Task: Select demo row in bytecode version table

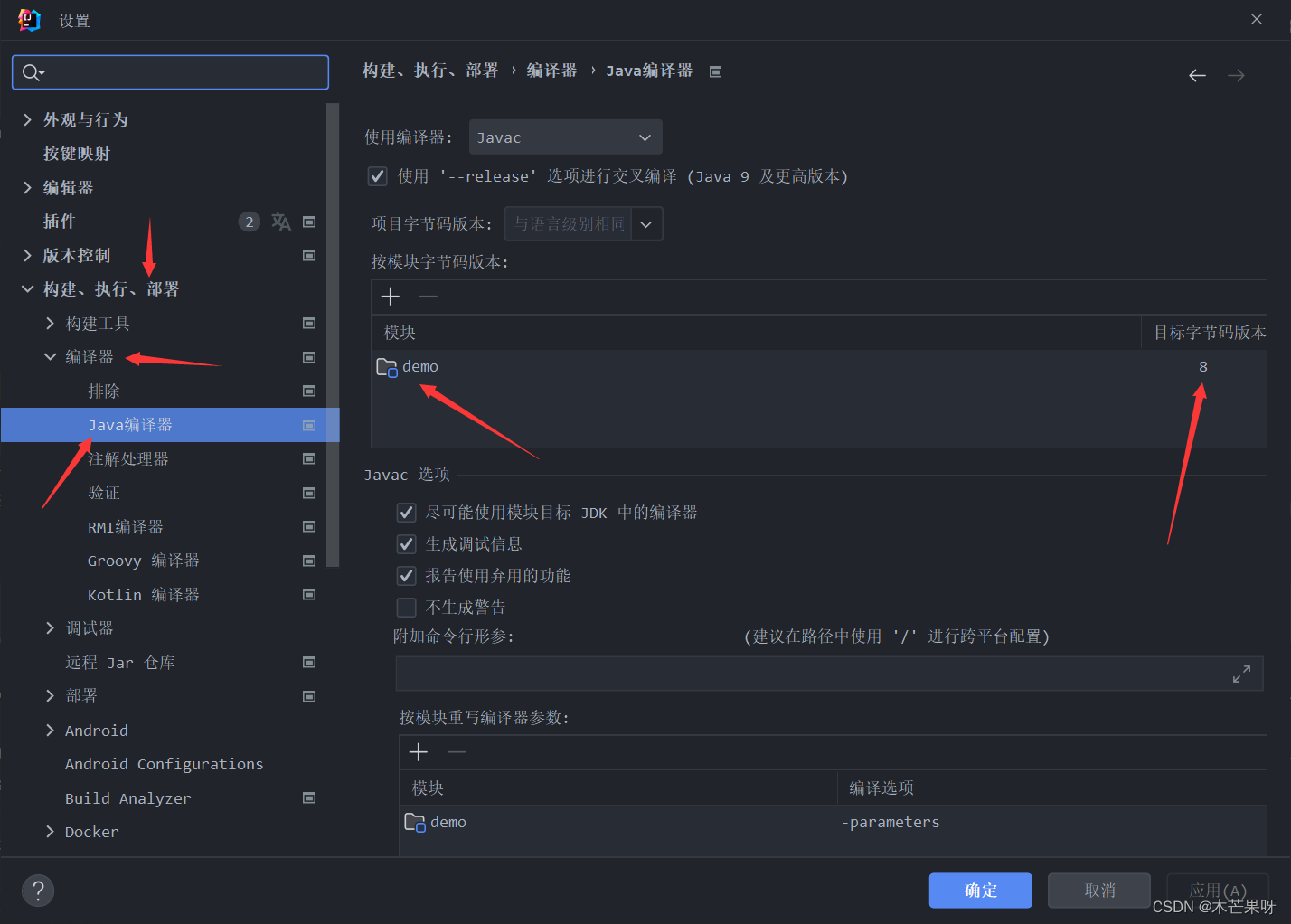Action: pos(818,366)
